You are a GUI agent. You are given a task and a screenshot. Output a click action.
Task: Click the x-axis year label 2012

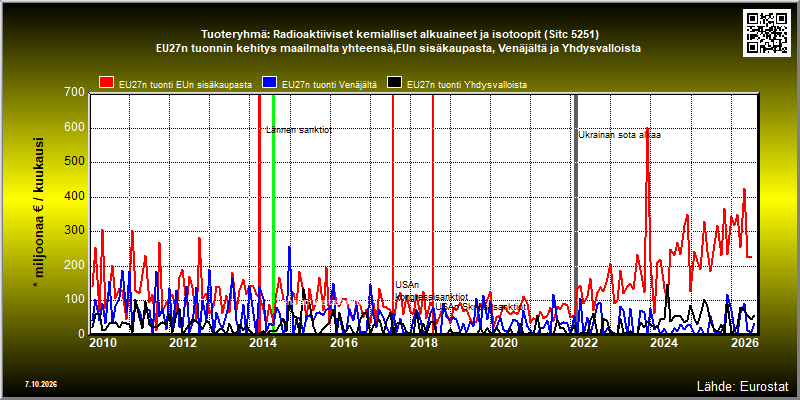coord(183,343)
